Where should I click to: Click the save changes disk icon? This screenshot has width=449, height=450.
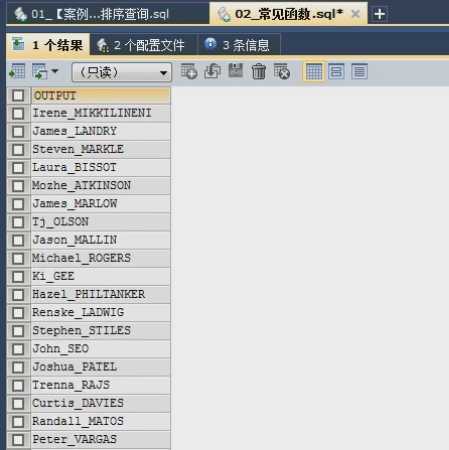click(236, 71)
